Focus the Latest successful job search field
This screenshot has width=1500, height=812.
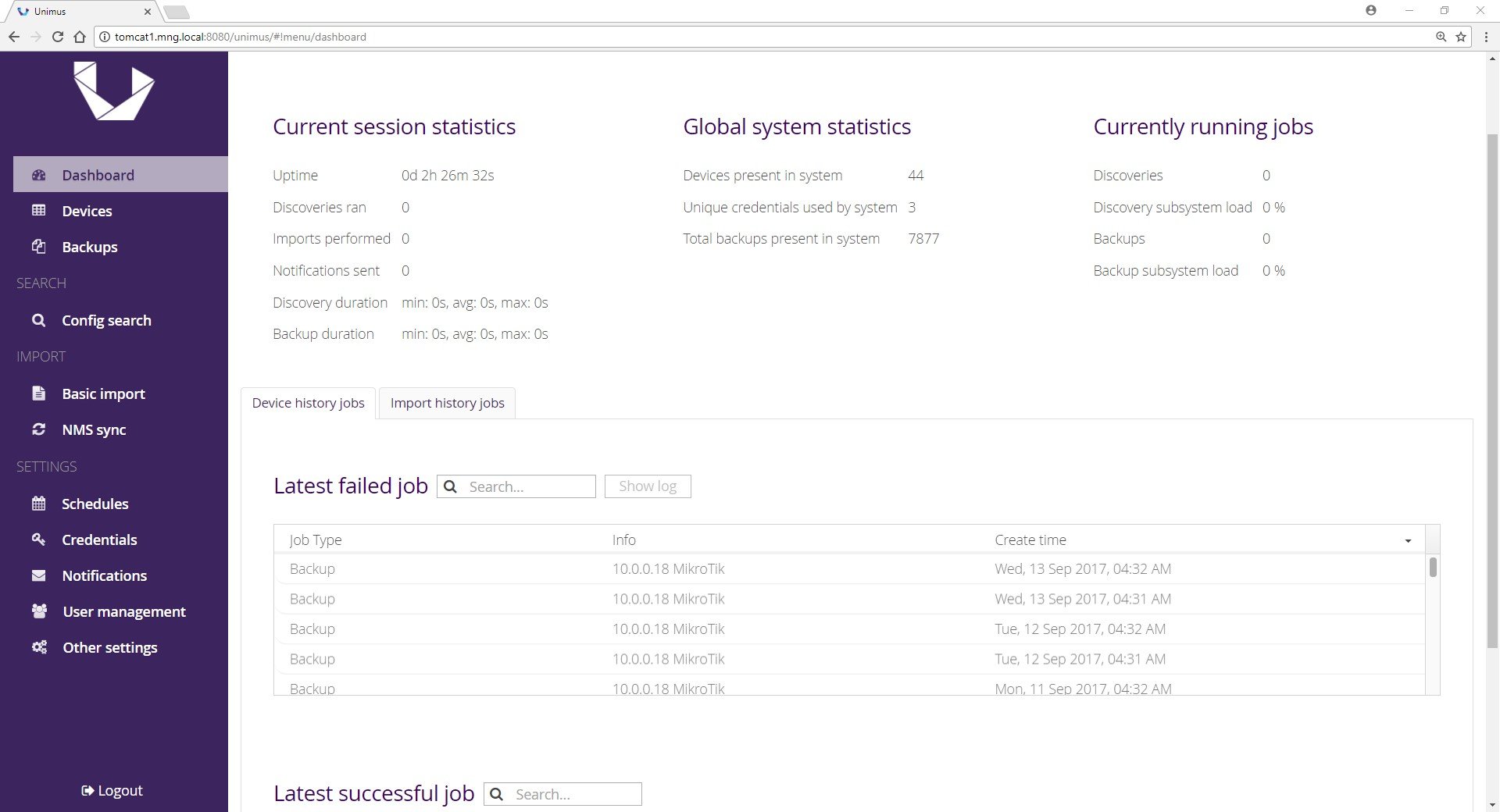(x=562, y=794)
